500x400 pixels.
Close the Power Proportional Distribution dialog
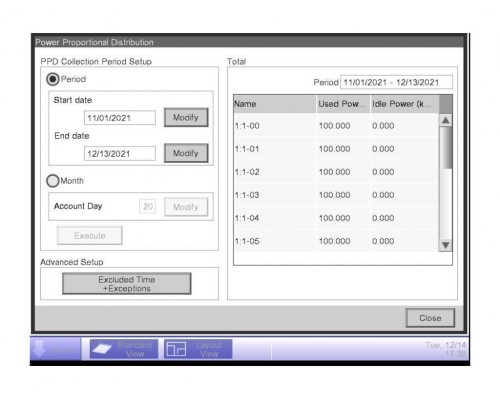tap(430, 318)
